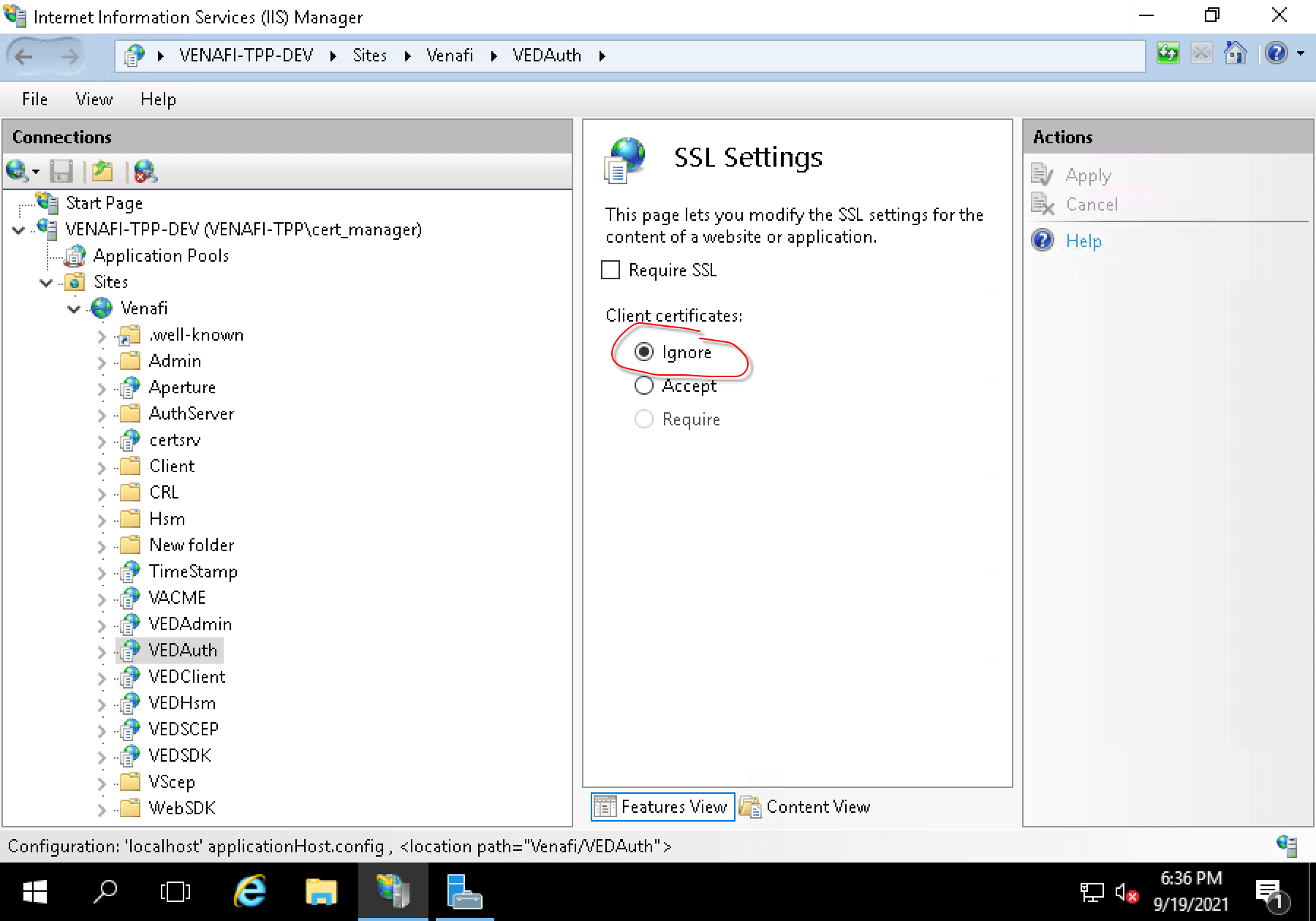Open Application Pools node
Viewport: 1316px width, 921px height.
click(161, 256)
